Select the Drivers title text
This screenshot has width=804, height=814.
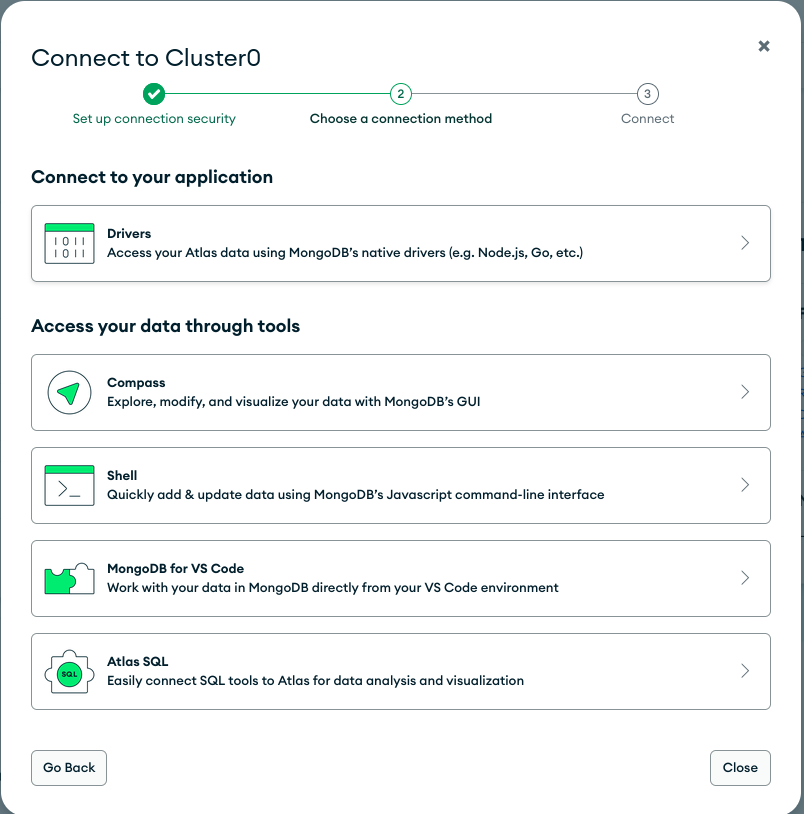pos(129,234)
